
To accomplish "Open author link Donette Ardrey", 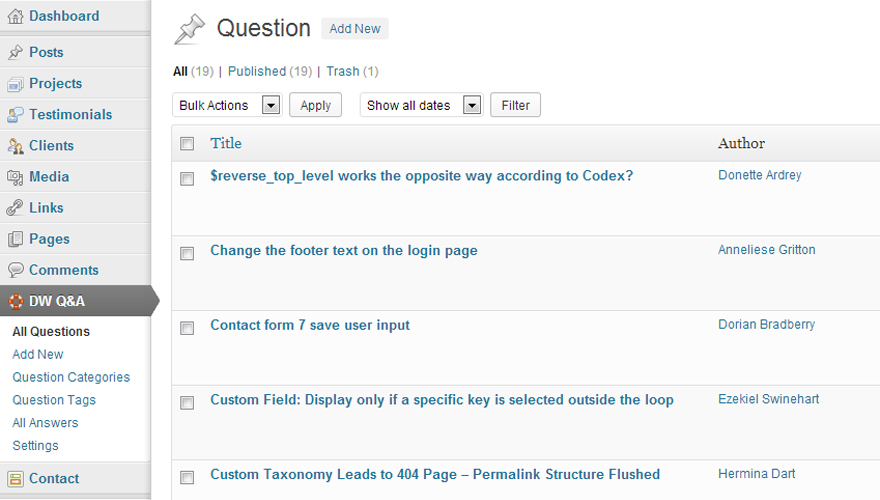I will coord(760,175).
